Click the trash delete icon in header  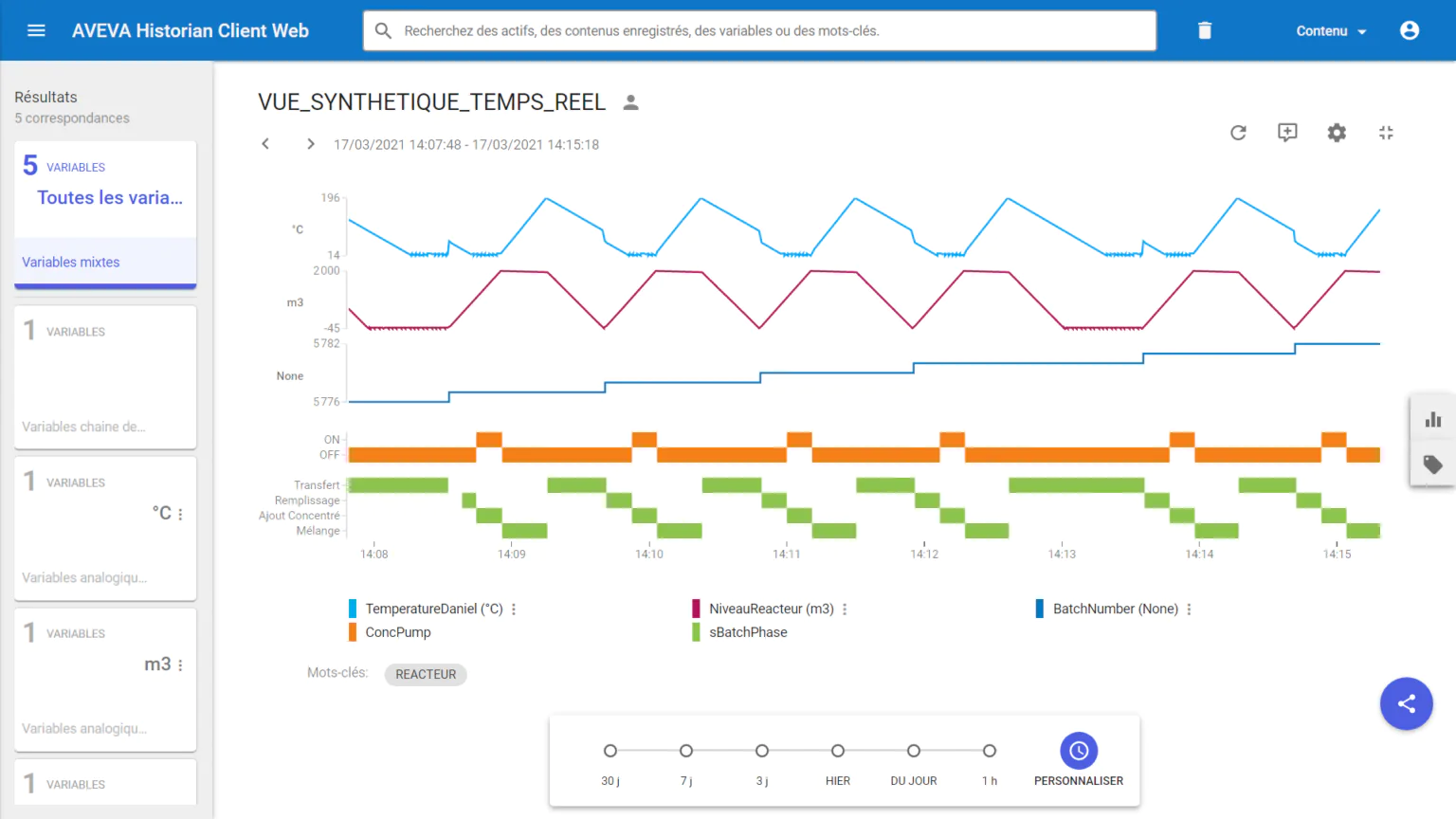point(1205,30)
